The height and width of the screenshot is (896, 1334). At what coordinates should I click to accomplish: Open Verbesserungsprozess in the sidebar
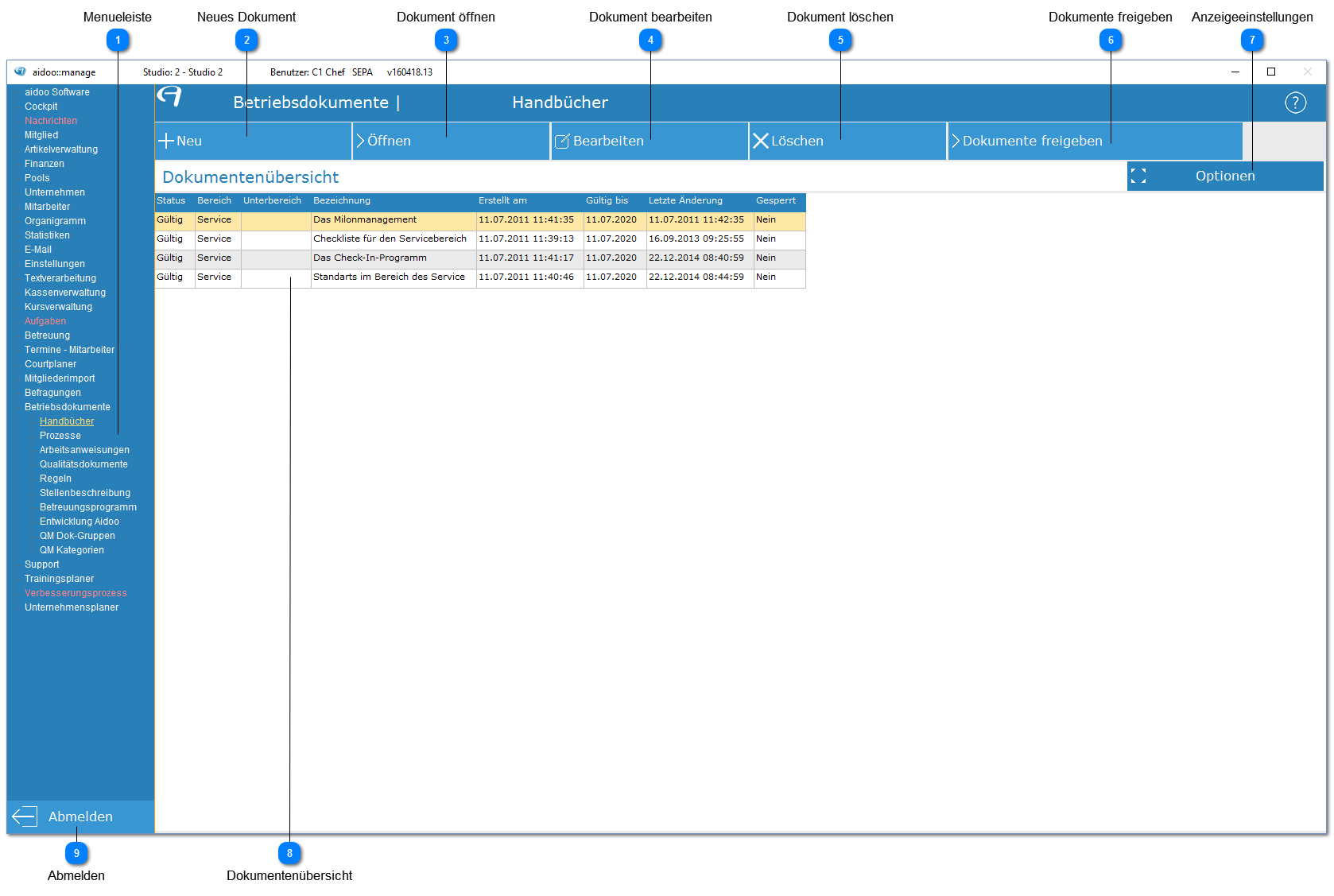tap(76, 593)
